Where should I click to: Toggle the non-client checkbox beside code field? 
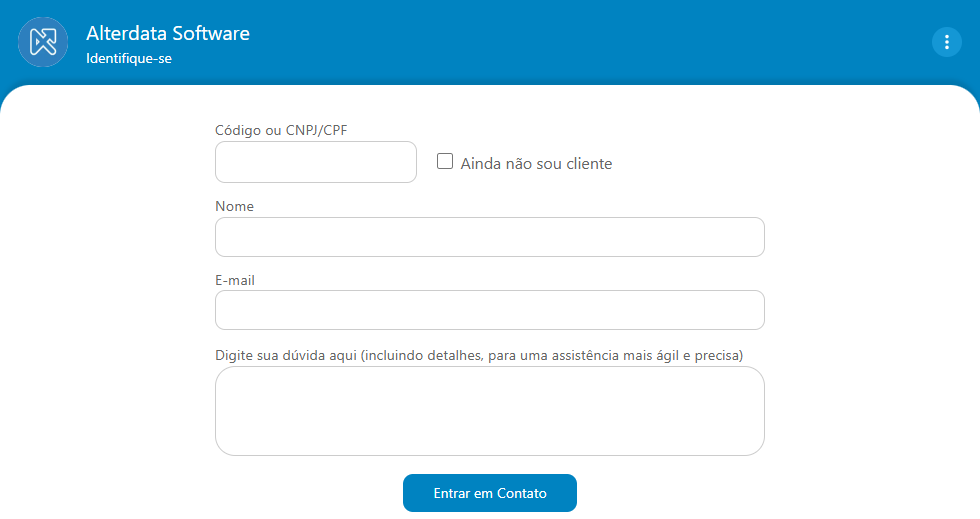[445, 161]
